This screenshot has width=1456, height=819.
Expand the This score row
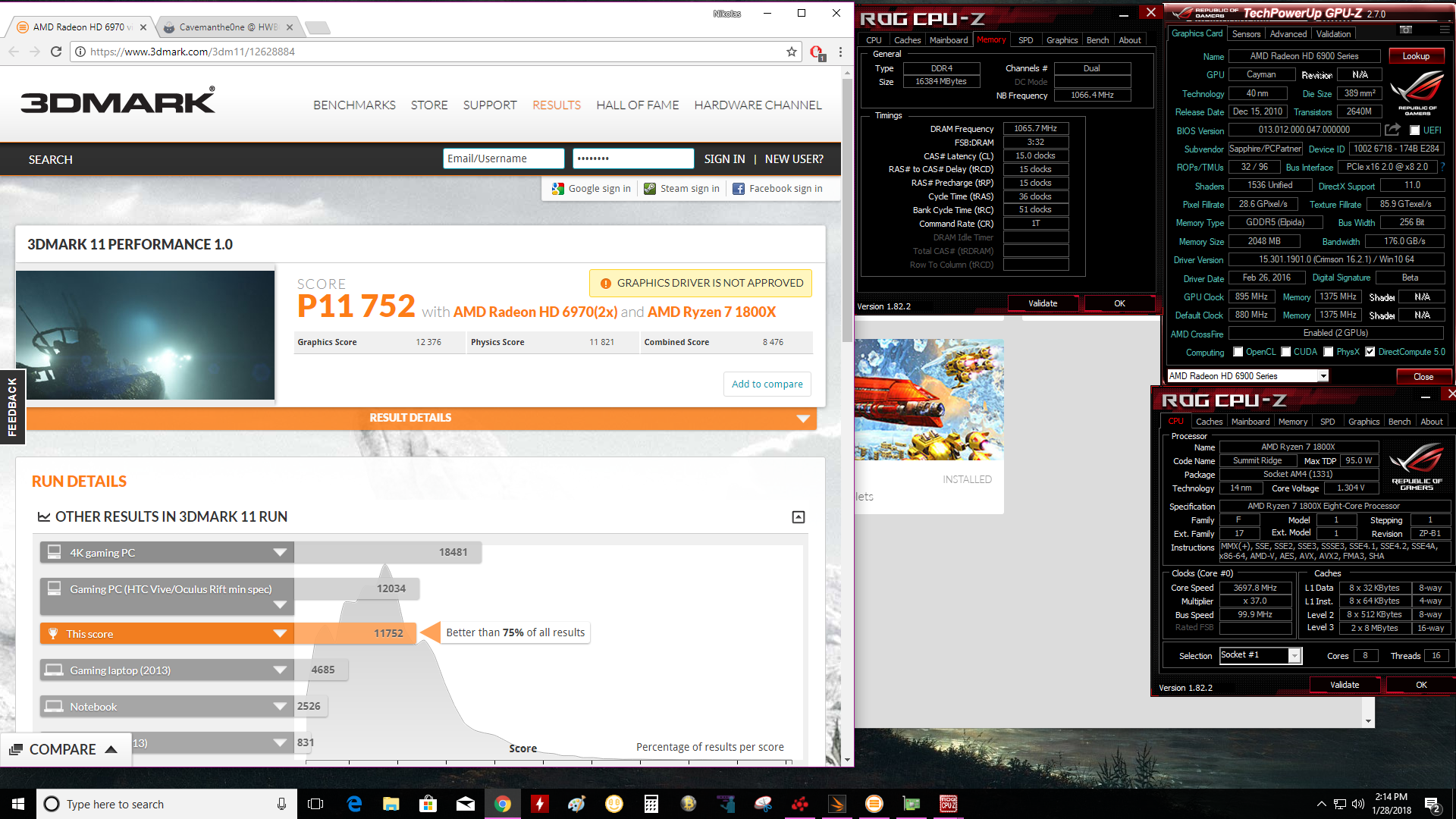280,633
